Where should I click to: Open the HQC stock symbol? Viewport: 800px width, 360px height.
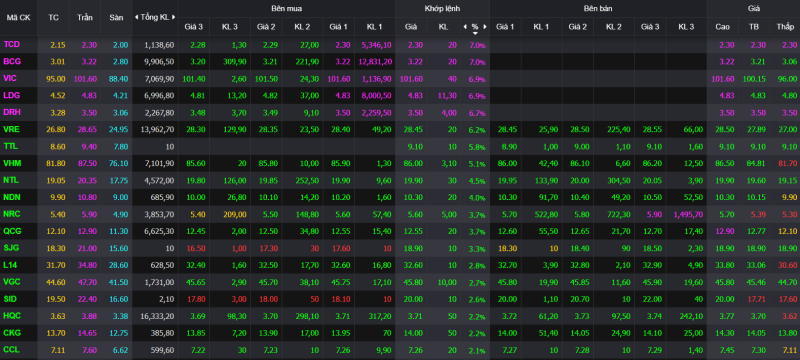12,316
